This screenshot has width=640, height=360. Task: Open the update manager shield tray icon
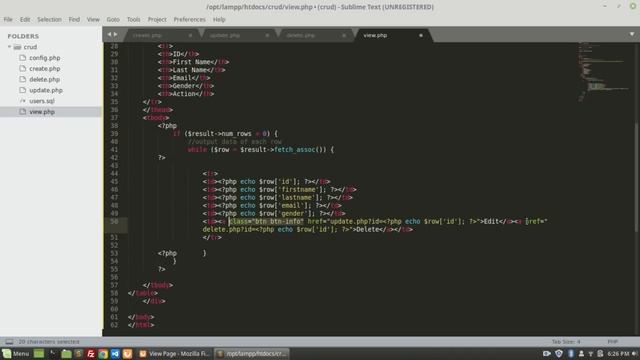(559, 353)
